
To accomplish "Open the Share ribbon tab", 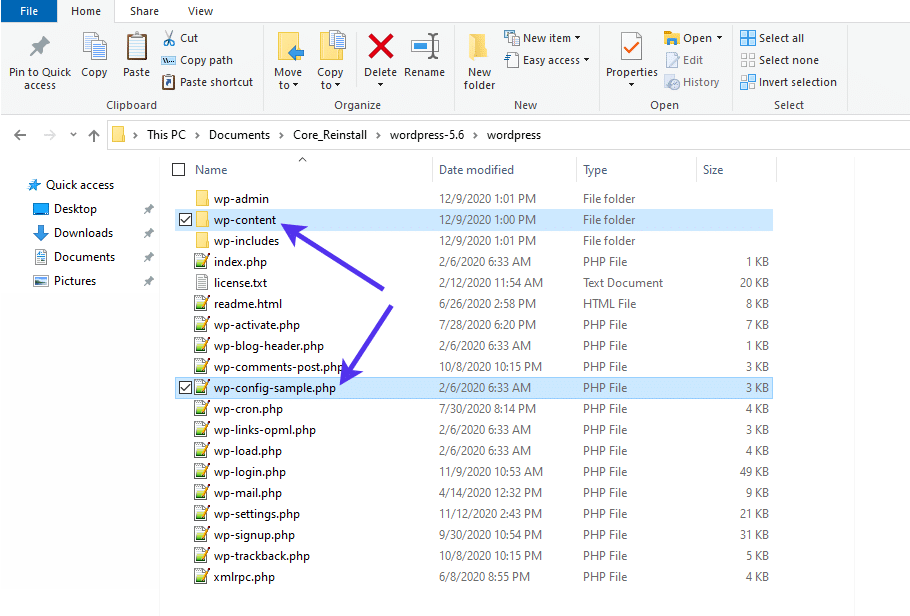I will [x=144, y=11].
